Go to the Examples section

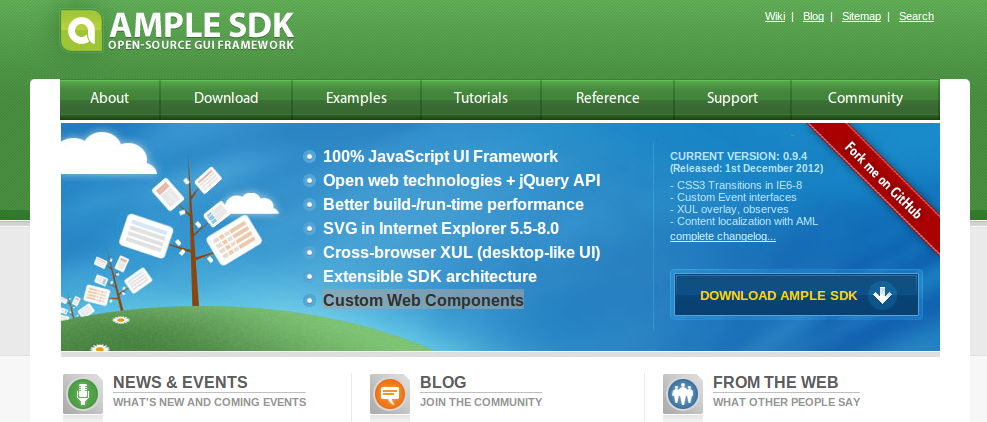click(x=356, y=98)
